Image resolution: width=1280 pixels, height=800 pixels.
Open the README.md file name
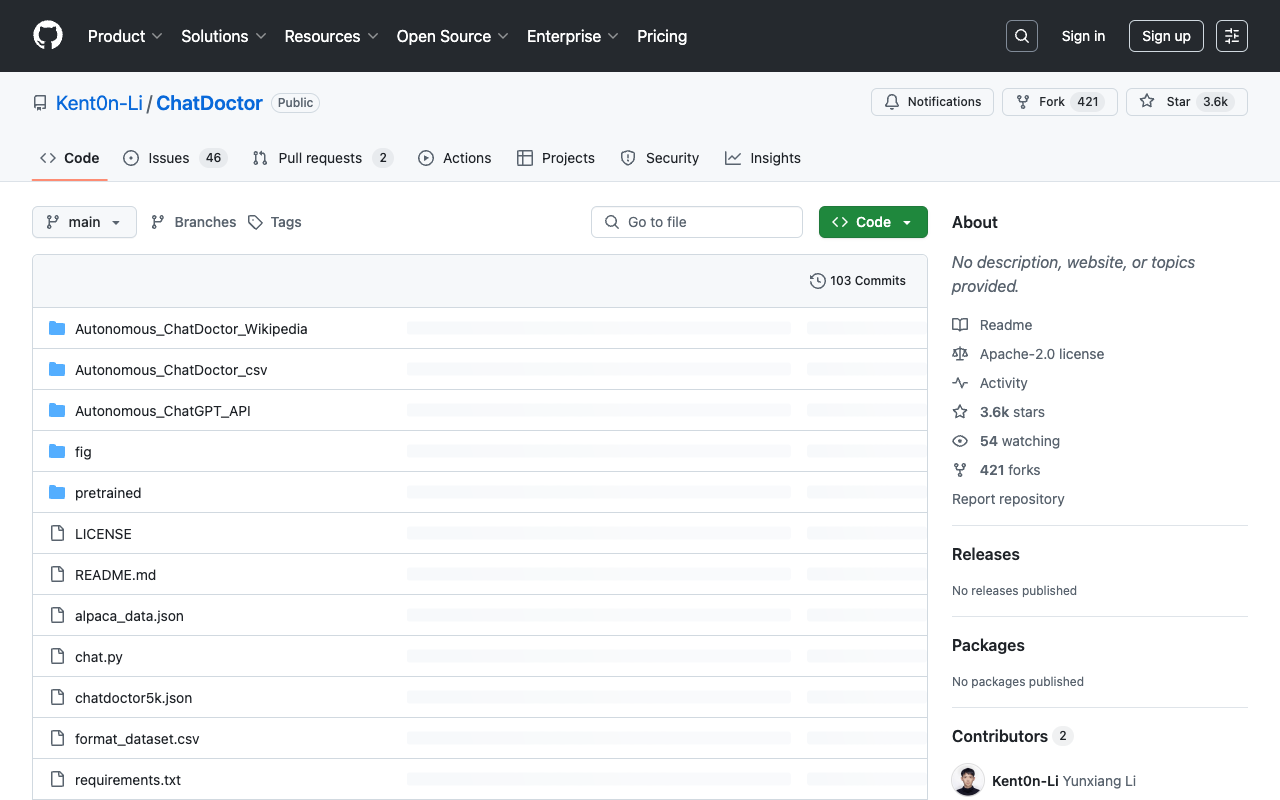[x=115, y=575]
